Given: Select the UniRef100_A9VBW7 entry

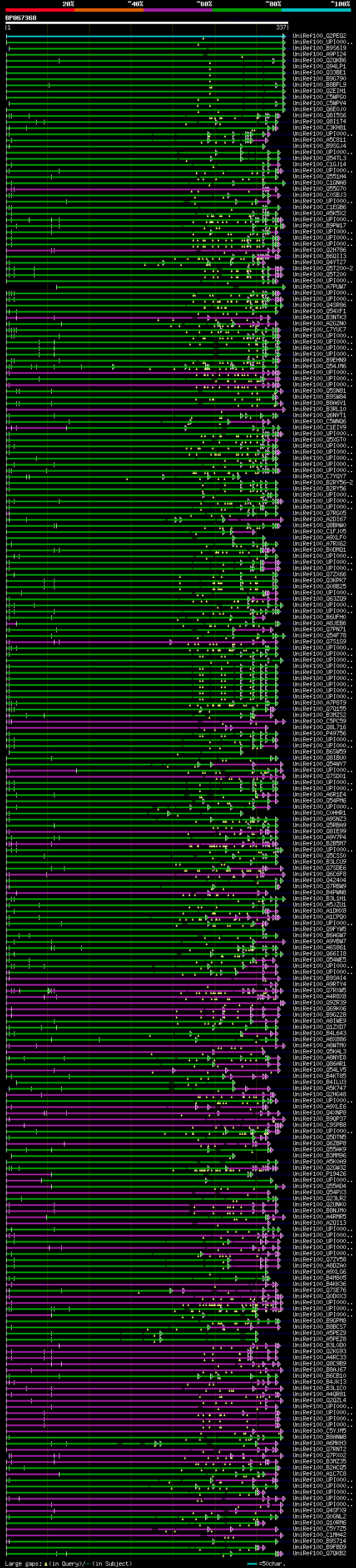Looking at the screenshot, I should click(319, 942).
